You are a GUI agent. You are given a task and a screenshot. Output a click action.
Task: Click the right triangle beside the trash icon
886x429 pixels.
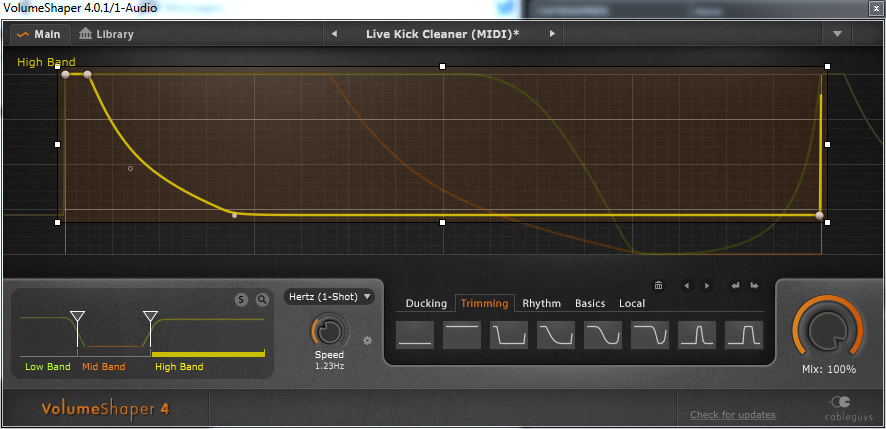(x=706, y=285)
